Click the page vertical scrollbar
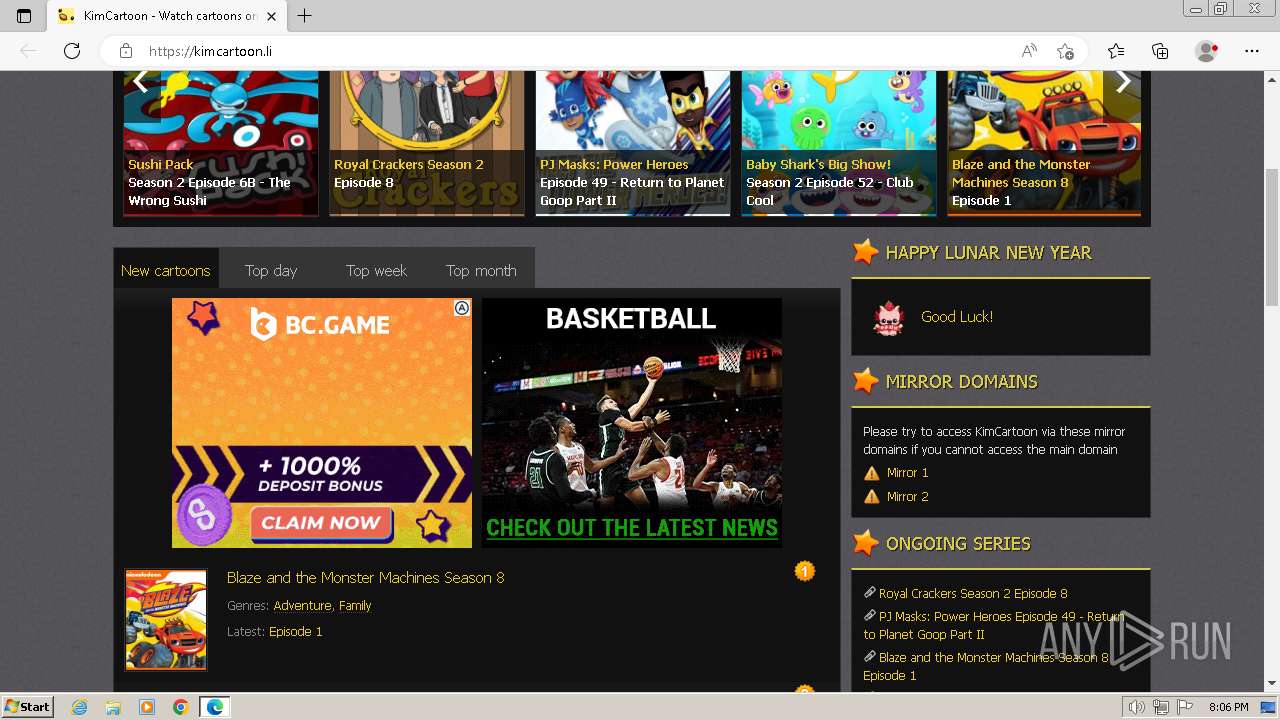This screenshot has height=720, width=1280. pos(1271,240)
